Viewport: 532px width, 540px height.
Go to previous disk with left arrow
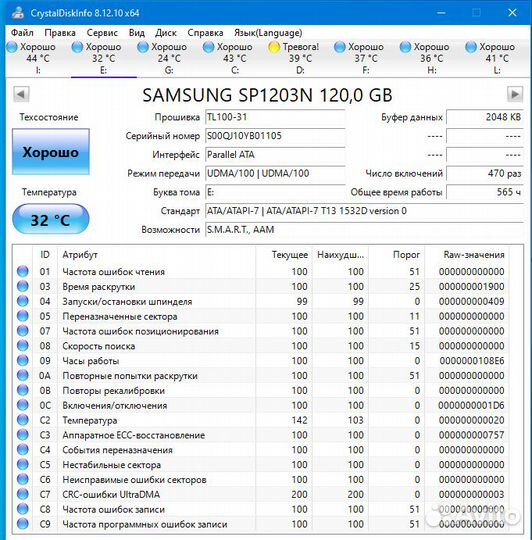[x=21, y=94]
